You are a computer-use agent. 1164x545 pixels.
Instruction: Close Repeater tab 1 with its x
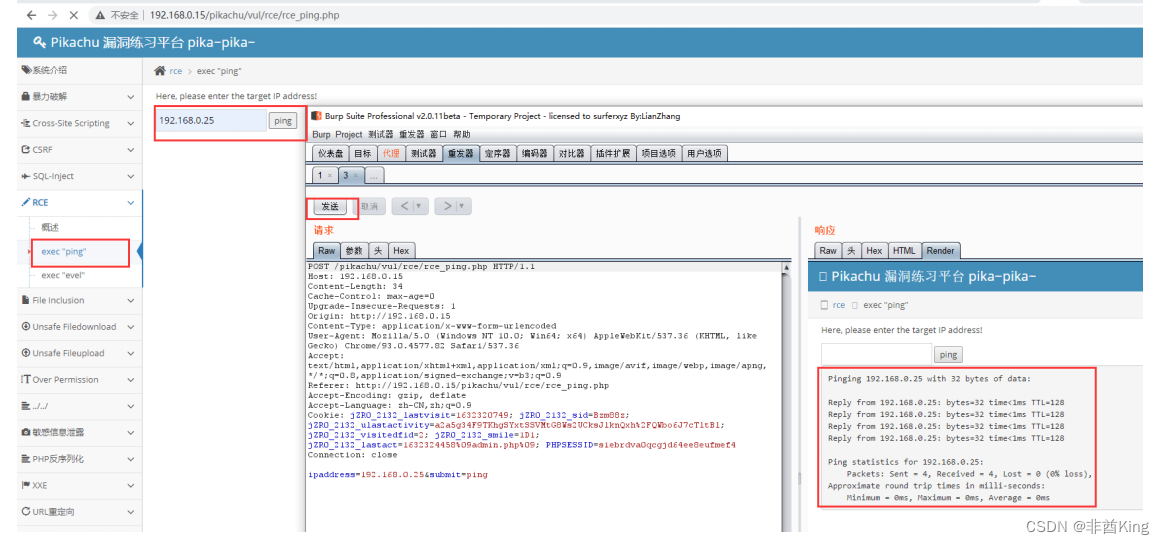(x=330, y=176)
